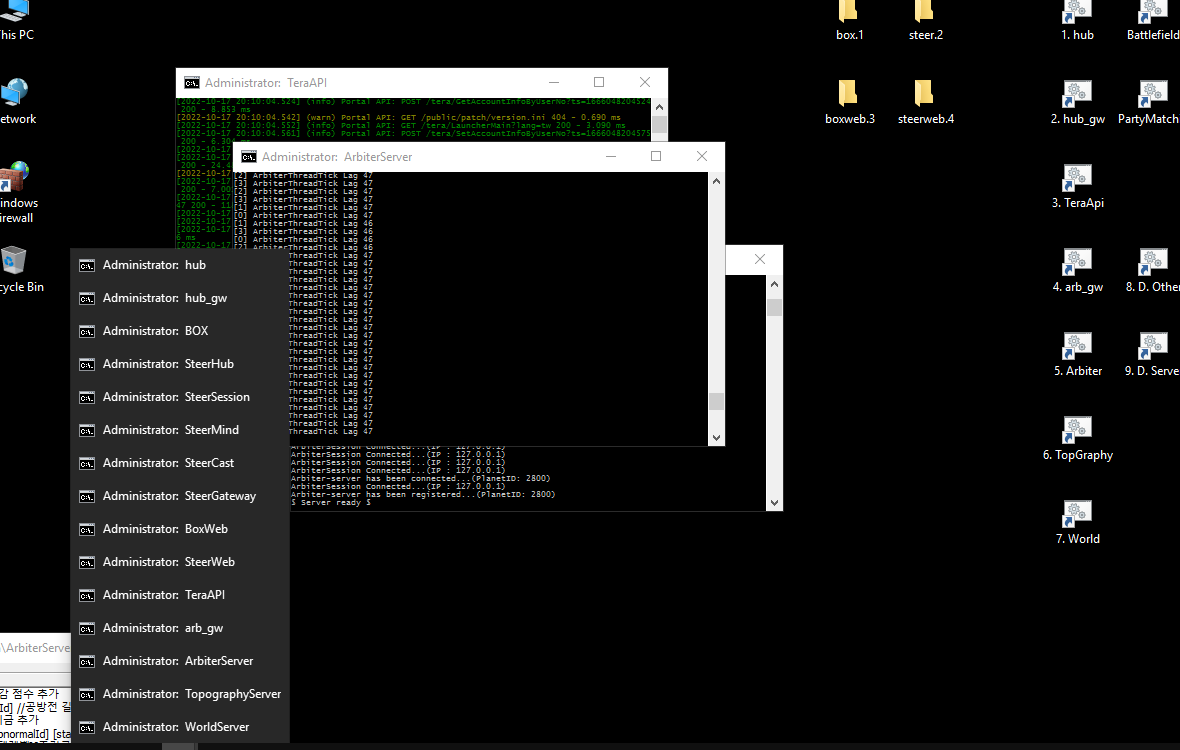1180x750 pixels.
Task: Open Administrator: SteerCast window entry
Action: [x=180, y=463]
